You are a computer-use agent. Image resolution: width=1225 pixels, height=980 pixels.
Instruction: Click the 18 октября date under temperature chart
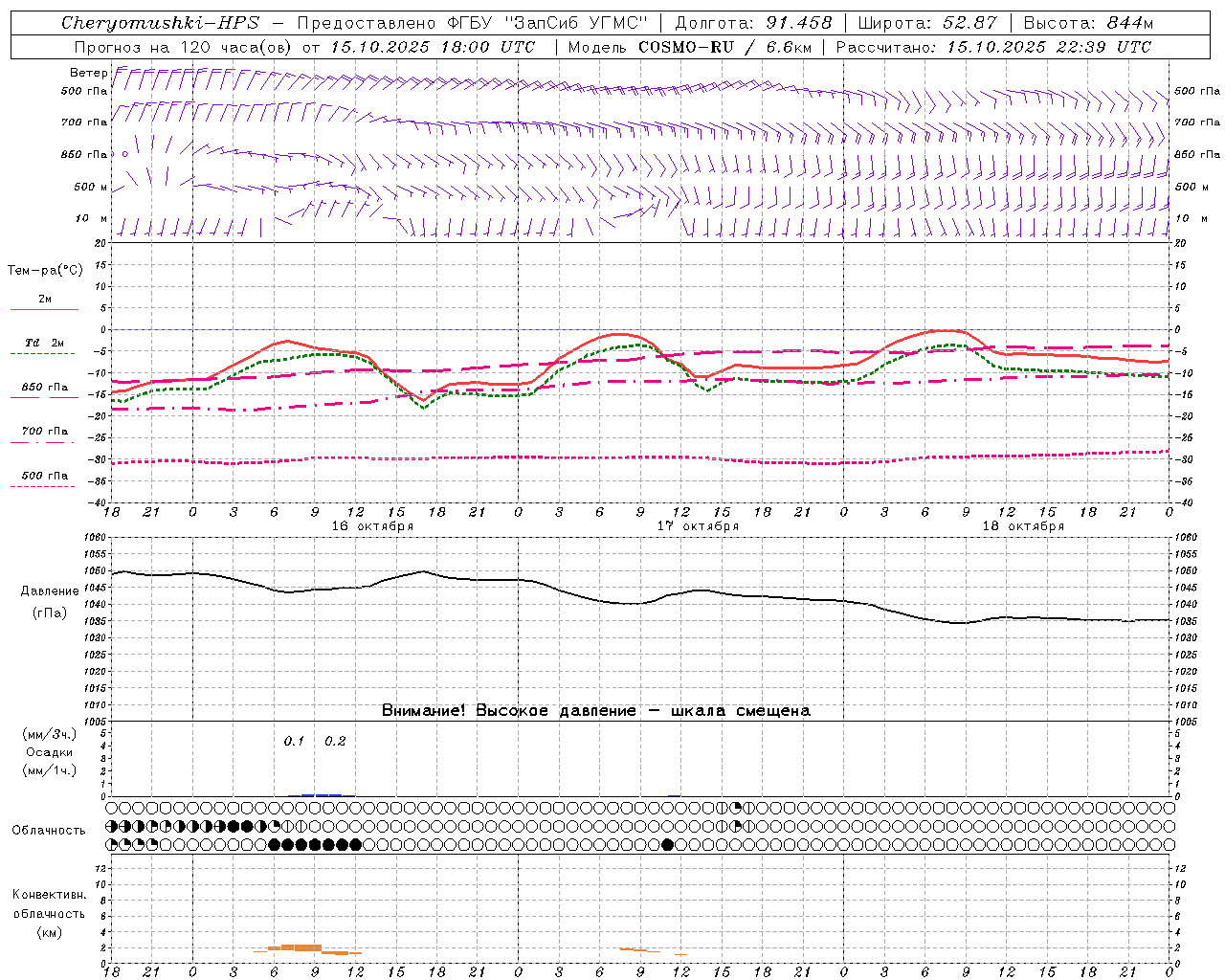pyautogui.click(x=1023, y=525)
